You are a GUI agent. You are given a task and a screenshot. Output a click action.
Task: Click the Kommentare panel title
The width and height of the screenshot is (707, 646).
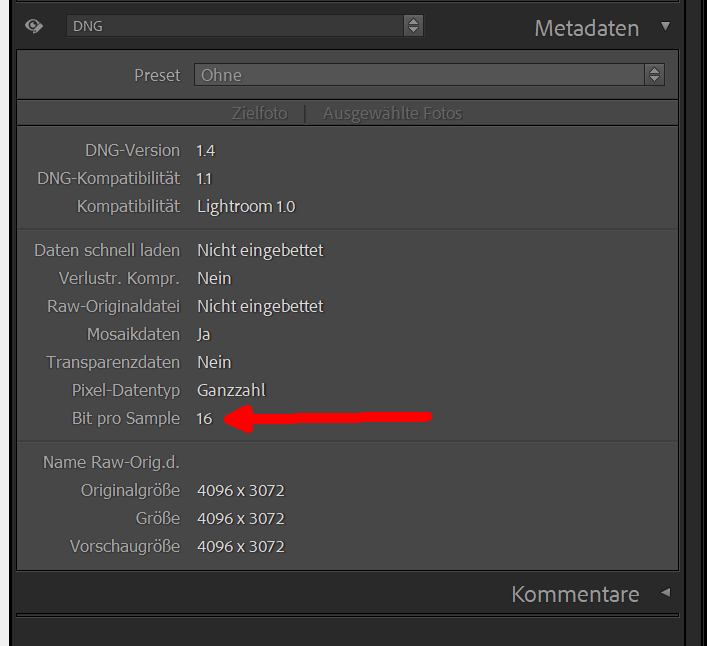click(575, 594)
